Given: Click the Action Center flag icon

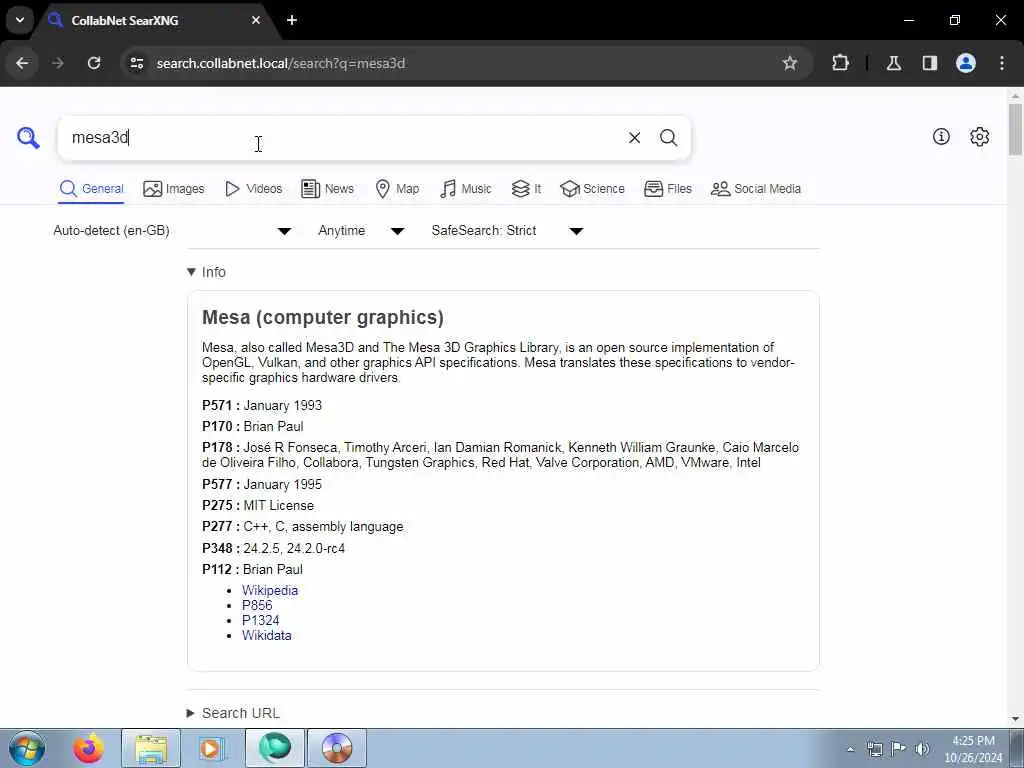Looking at the screenshot, I should [899, 749].
